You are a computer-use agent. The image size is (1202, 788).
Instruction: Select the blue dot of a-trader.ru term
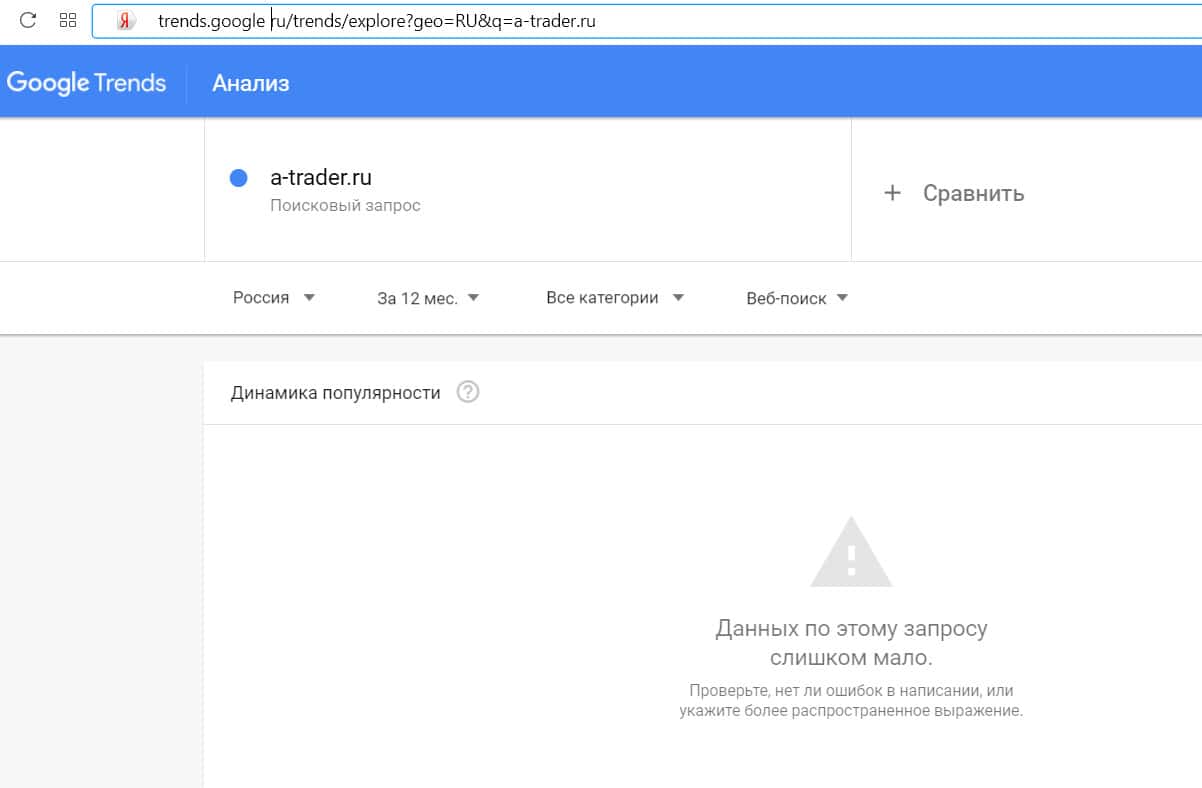(x=239, y=178)
